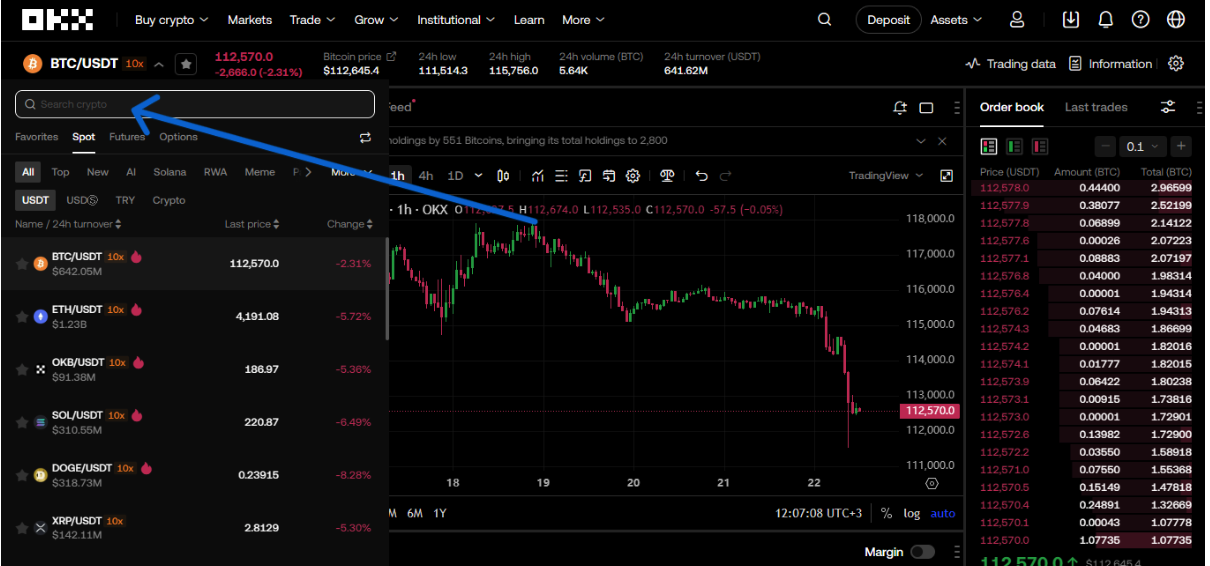The width and height of the screenshot is (1210, 566).
Task: Collapse the BTC/USDT pair selector chevron
Action: click(x=159, y=64)
